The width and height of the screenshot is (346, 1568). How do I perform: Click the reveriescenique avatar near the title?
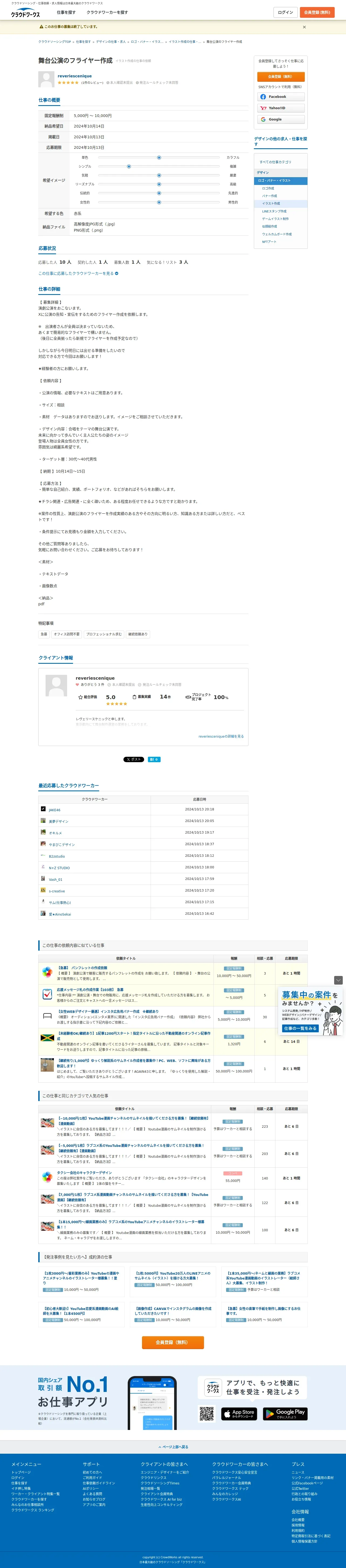46,79
